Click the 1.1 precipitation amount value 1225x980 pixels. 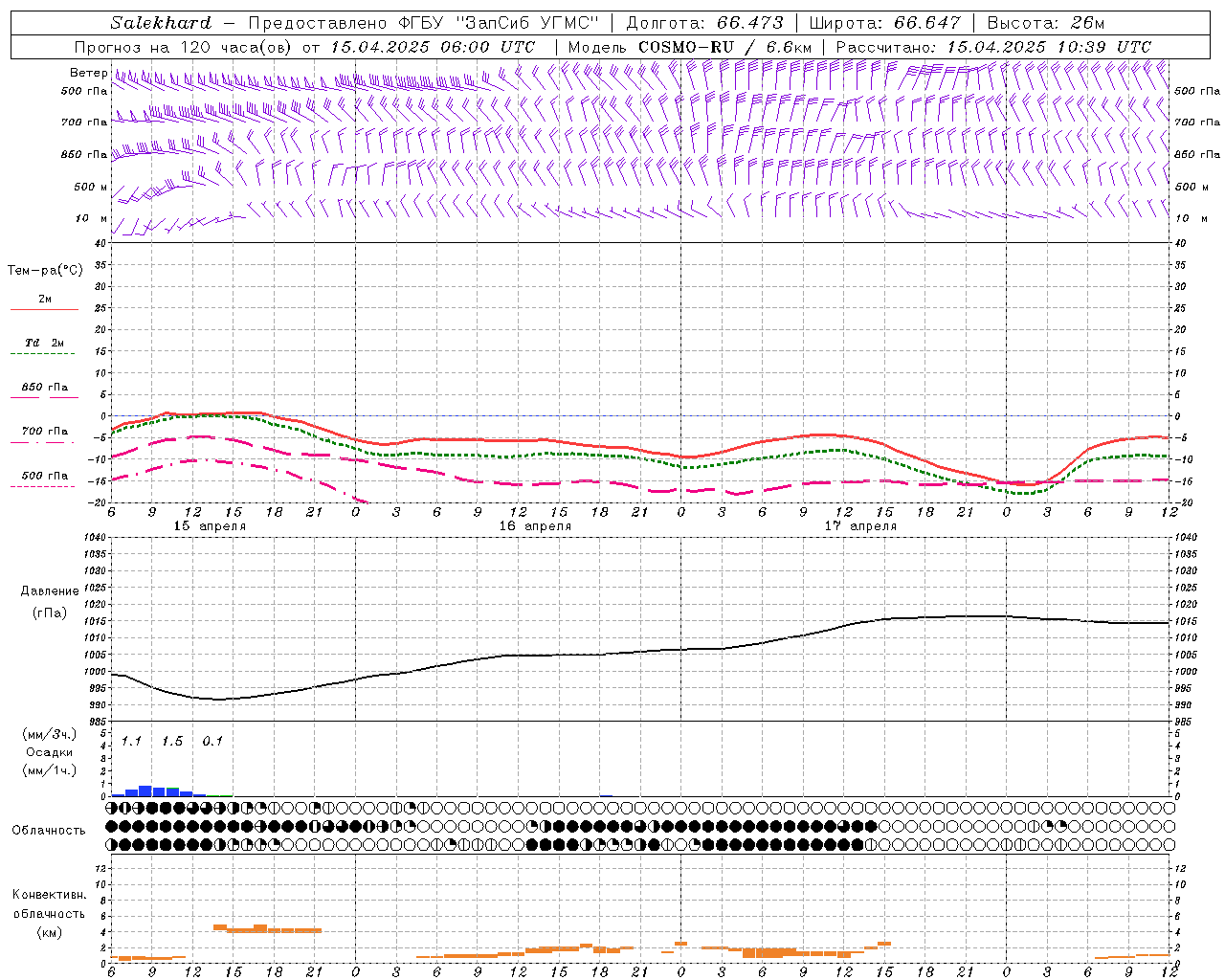click(x=131, y=741)
